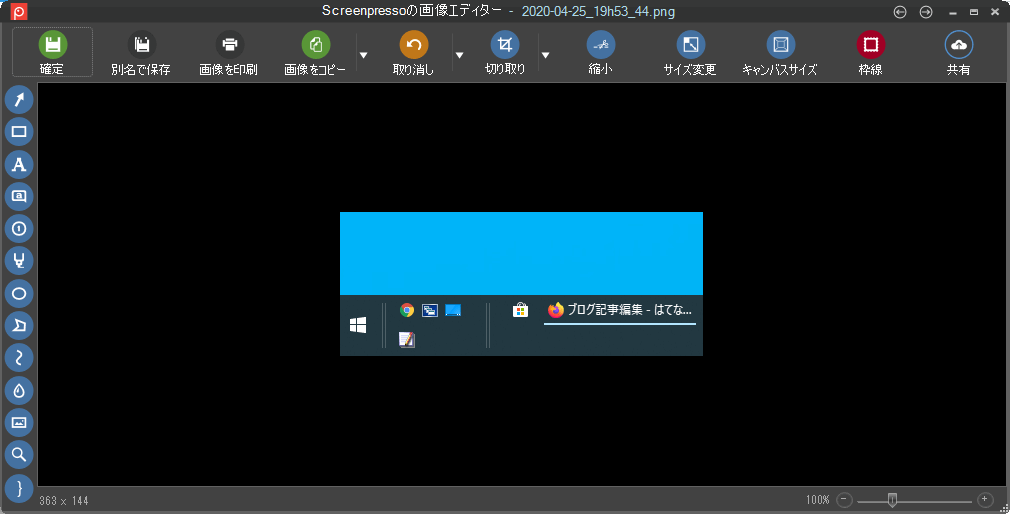Expand the dropdown arrow beside 切り取り
The height and width of the screenshot is (514, 1010).
545,55
